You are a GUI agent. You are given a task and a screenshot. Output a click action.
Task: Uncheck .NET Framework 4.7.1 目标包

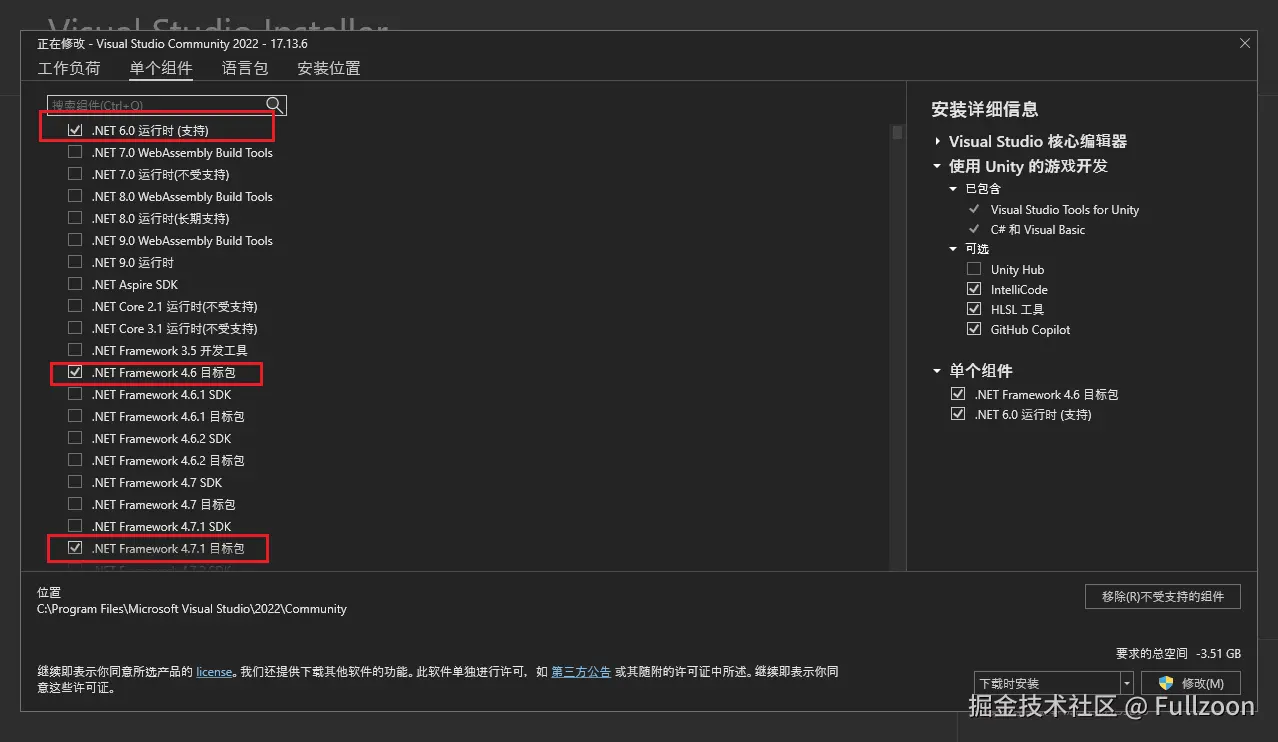[x=75, y=549]
